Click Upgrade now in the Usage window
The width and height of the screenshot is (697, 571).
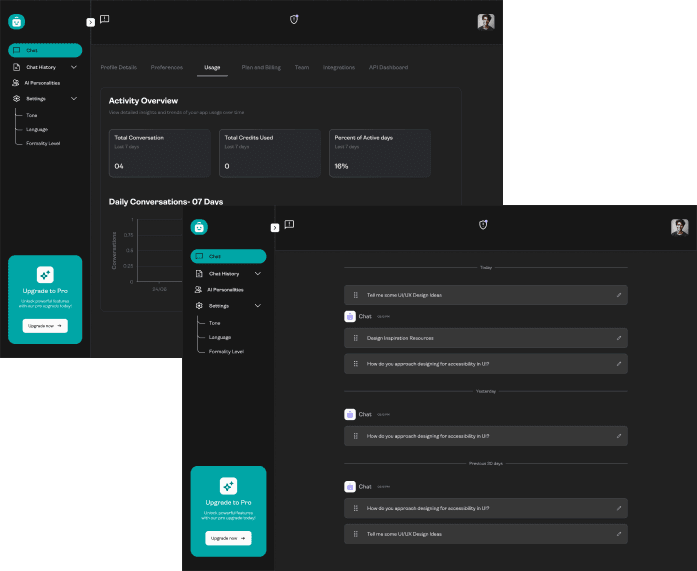click(45, 326)
